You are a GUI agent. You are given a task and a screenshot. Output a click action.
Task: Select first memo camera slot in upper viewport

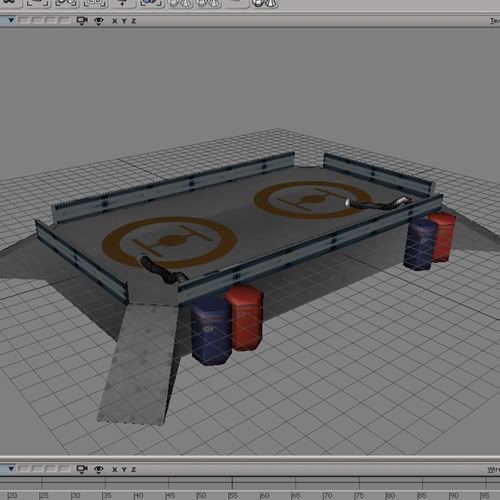tap(23, 21)
